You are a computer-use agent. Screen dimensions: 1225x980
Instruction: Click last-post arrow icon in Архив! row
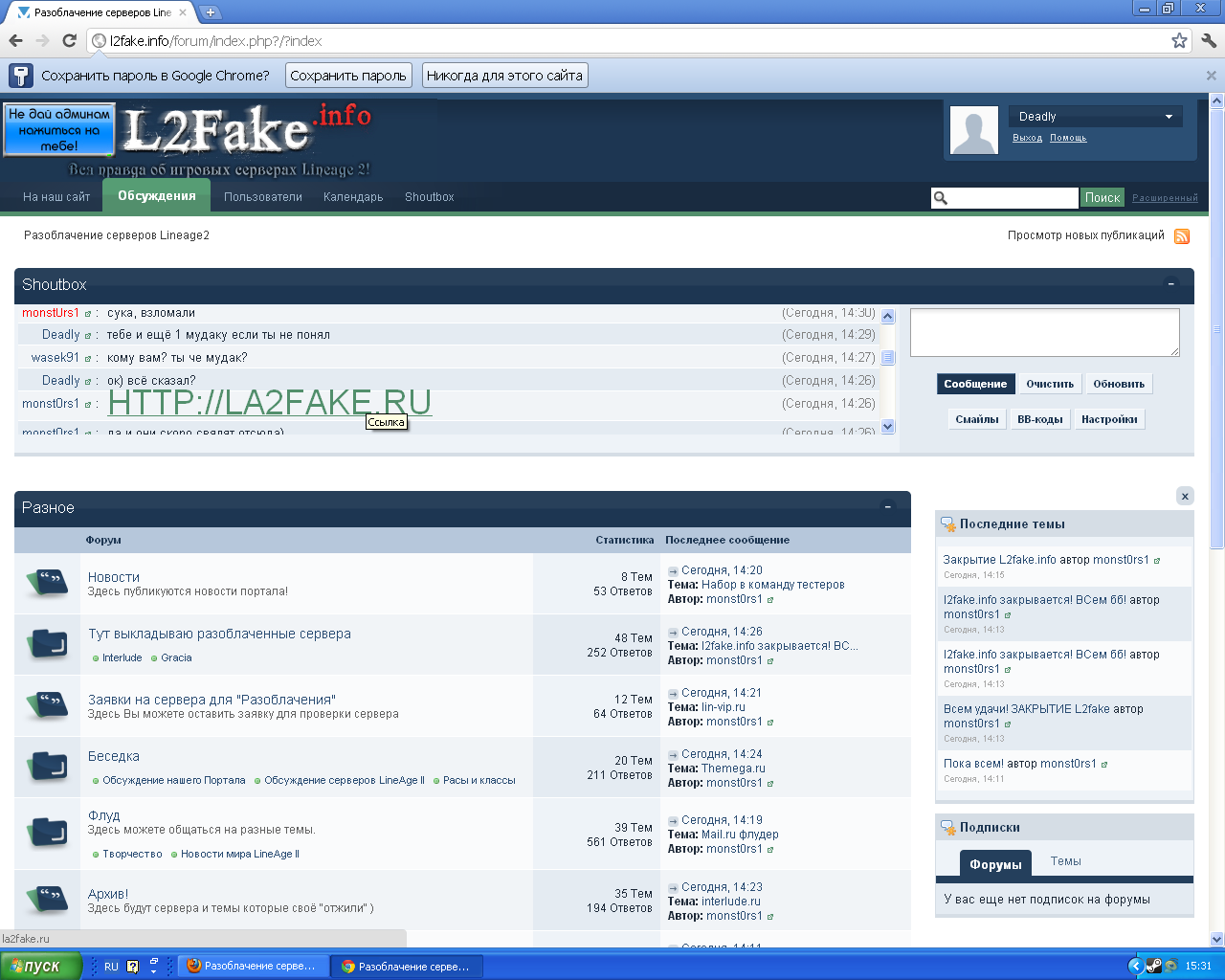tap(673, 888)
